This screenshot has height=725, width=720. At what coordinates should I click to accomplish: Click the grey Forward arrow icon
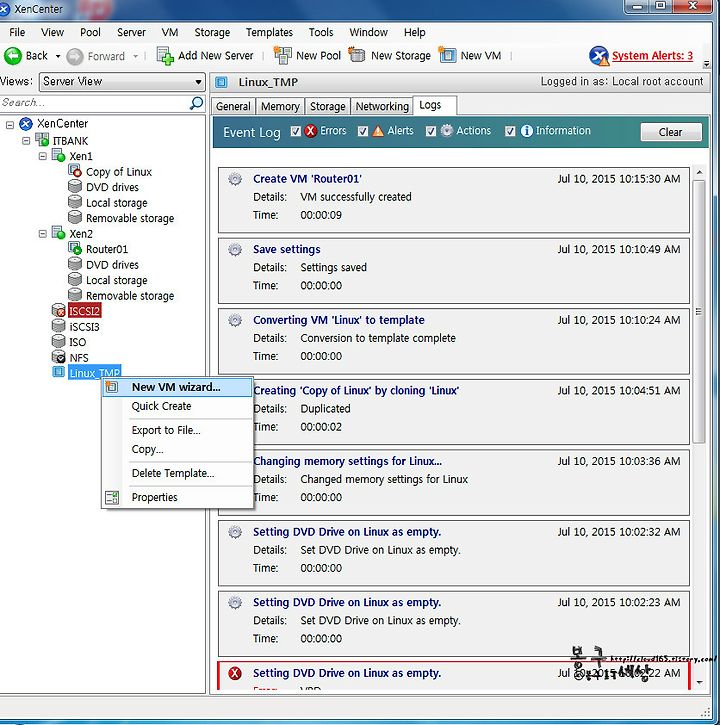click(x=74, y=56)
